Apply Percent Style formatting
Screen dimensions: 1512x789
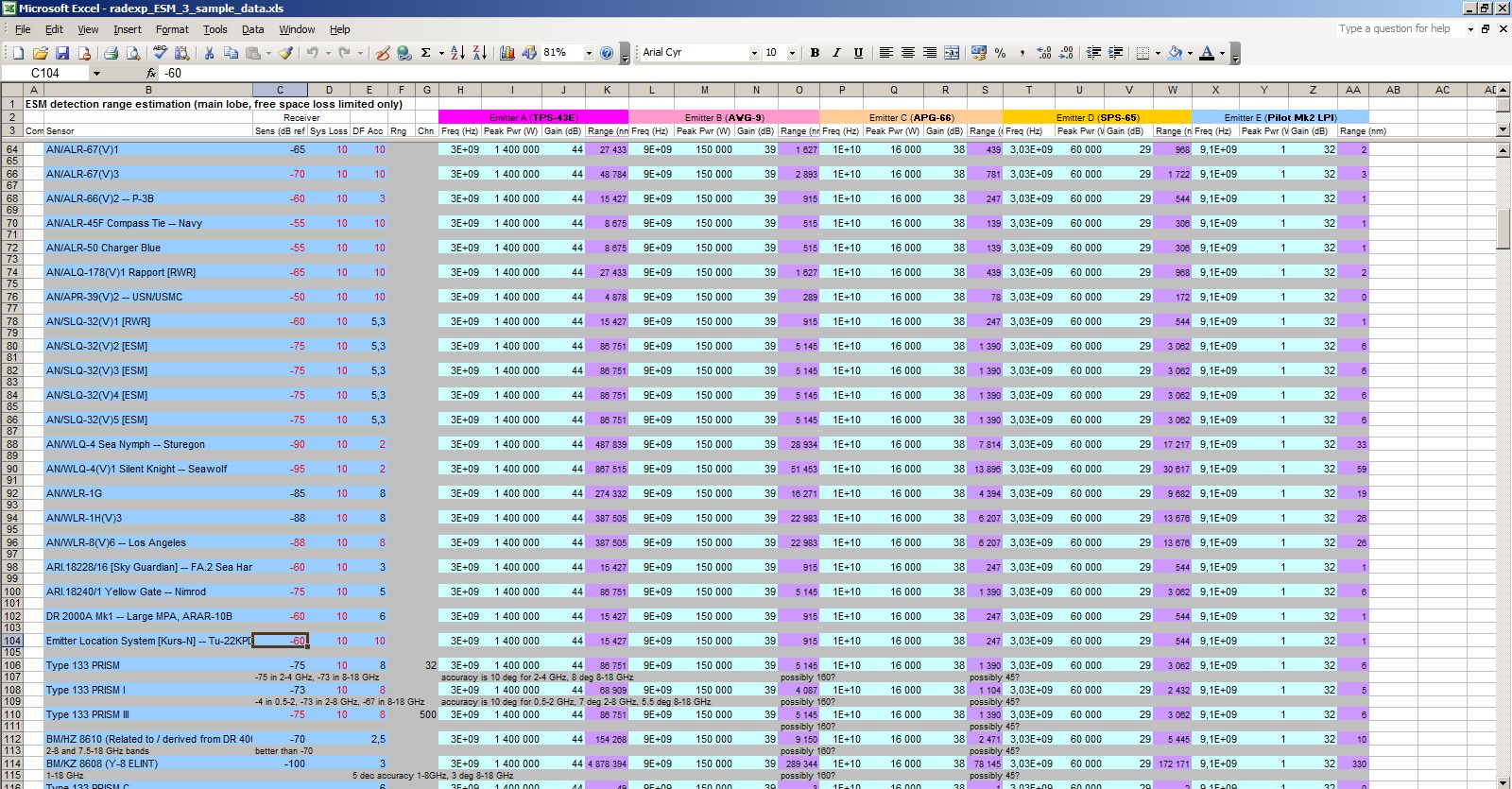(1000, 53)
